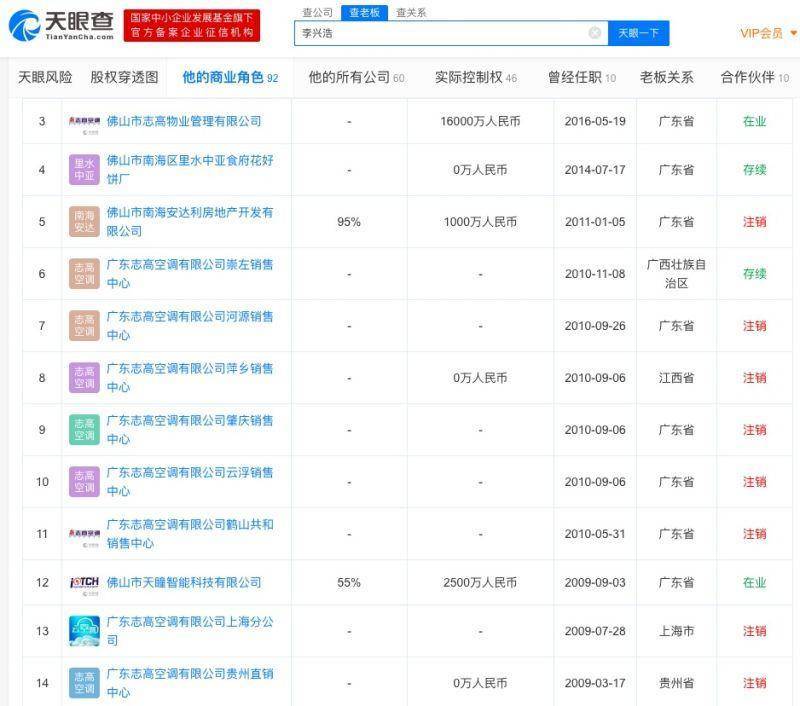This screenshot has height=706, width=800.
Task: Open 广东志高空调有限公司肇庆销售中心 link
Action: [x=190, y=430]
